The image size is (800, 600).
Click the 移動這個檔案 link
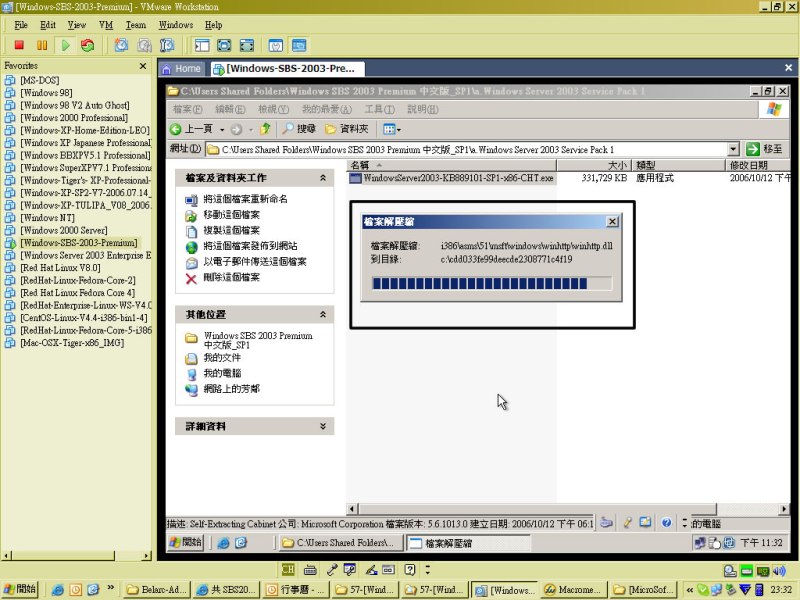232,215
